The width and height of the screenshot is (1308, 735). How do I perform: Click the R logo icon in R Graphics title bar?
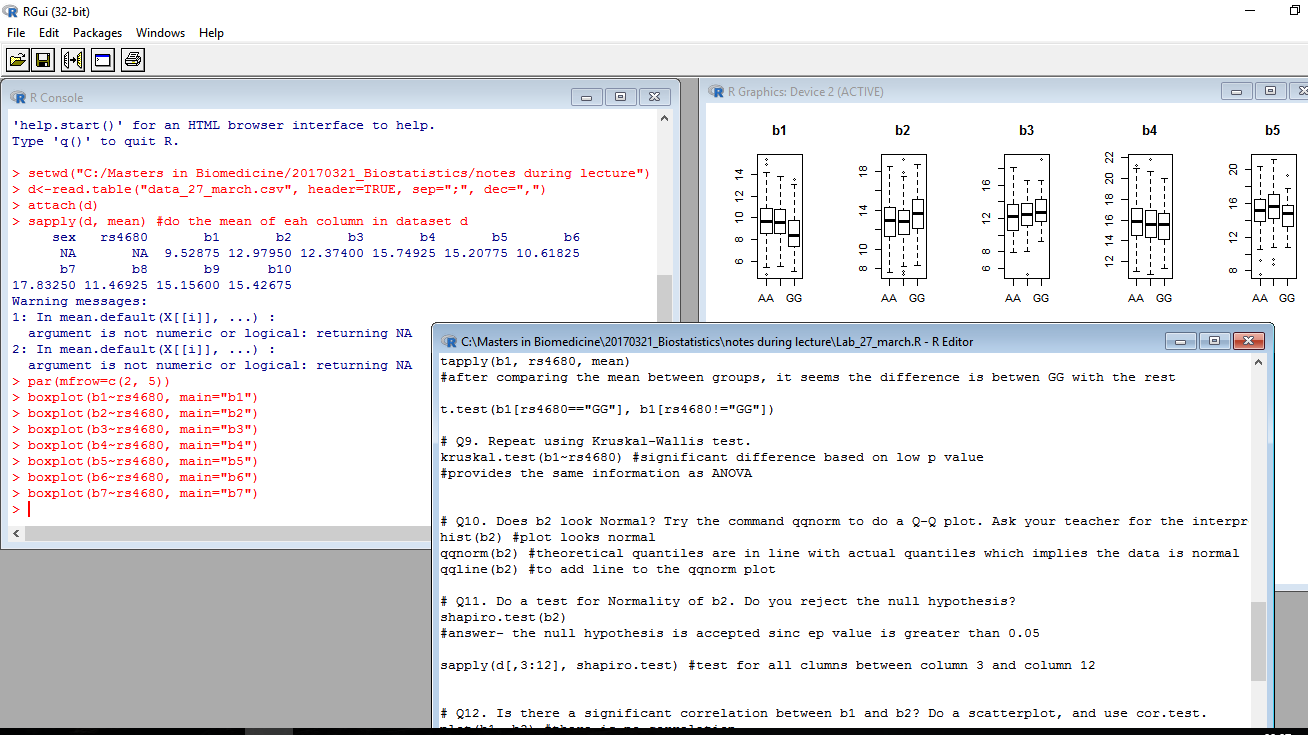coord(716,91)
